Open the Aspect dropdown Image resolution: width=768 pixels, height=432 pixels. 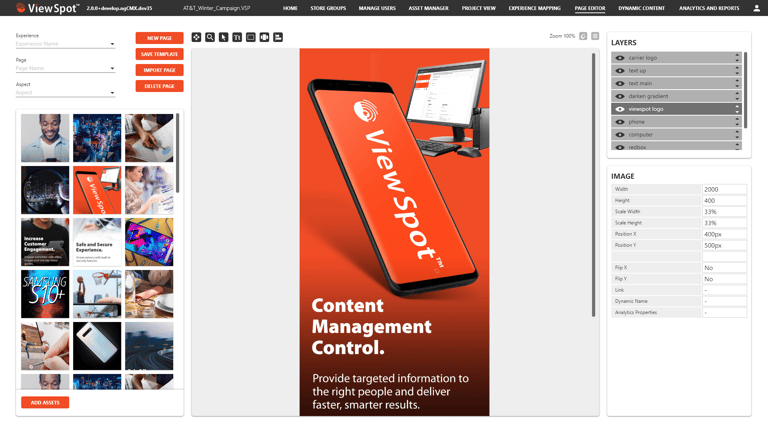65,93
